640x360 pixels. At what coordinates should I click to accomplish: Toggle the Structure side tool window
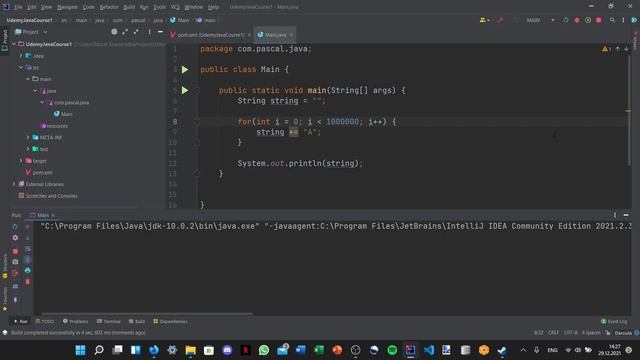[x=4, y=266]
